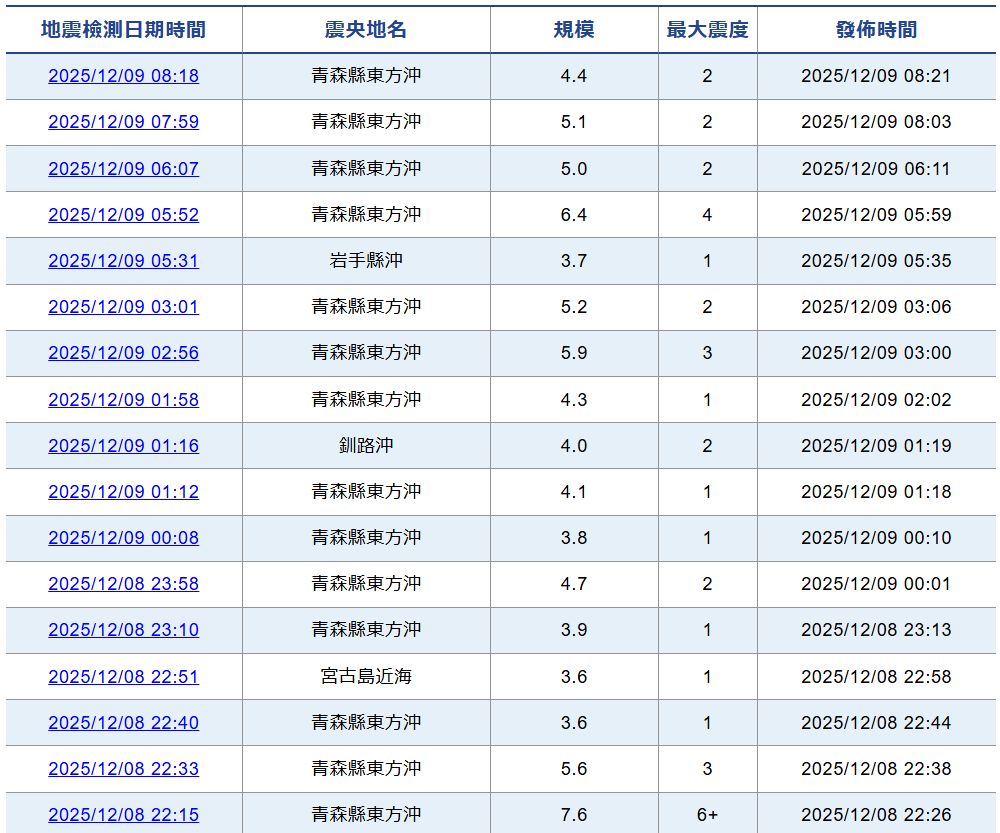Viewport: 1000px width, 833px height.
Task: Open the 2025/12/08 23:10 earthquake report
Action: 124,630
